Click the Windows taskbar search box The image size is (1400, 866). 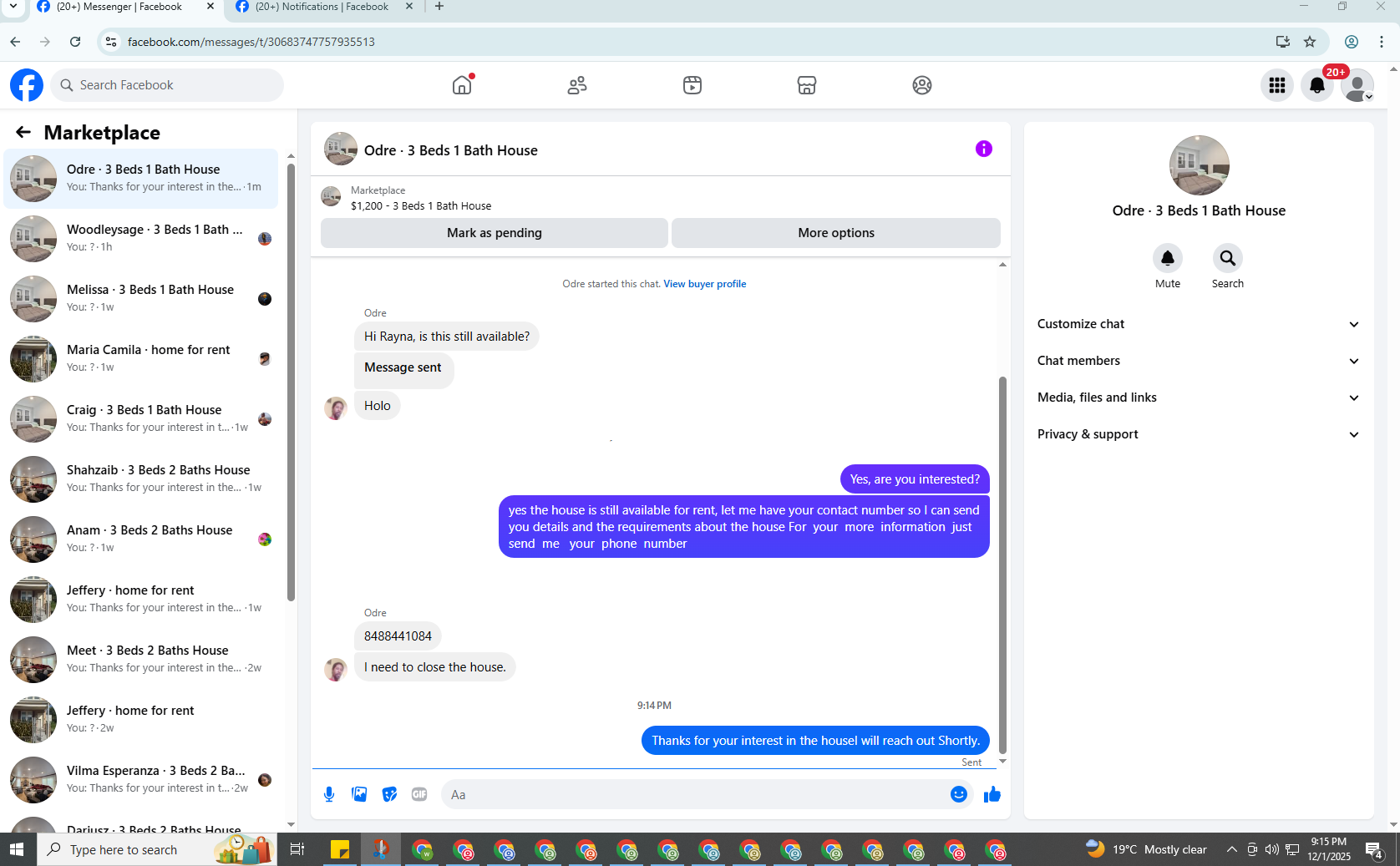coord(157,849)
